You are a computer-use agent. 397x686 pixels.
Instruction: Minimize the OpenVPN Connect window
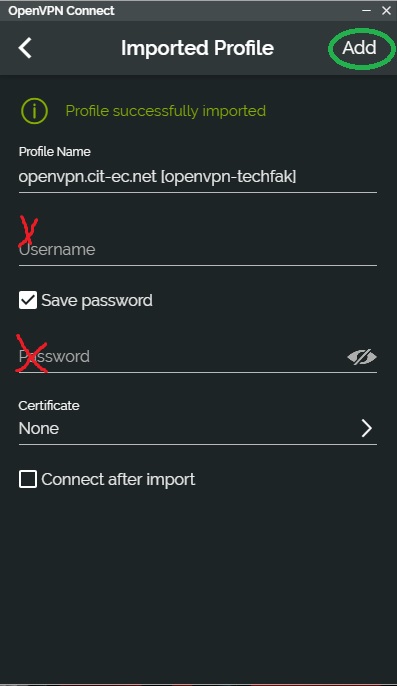366,10
